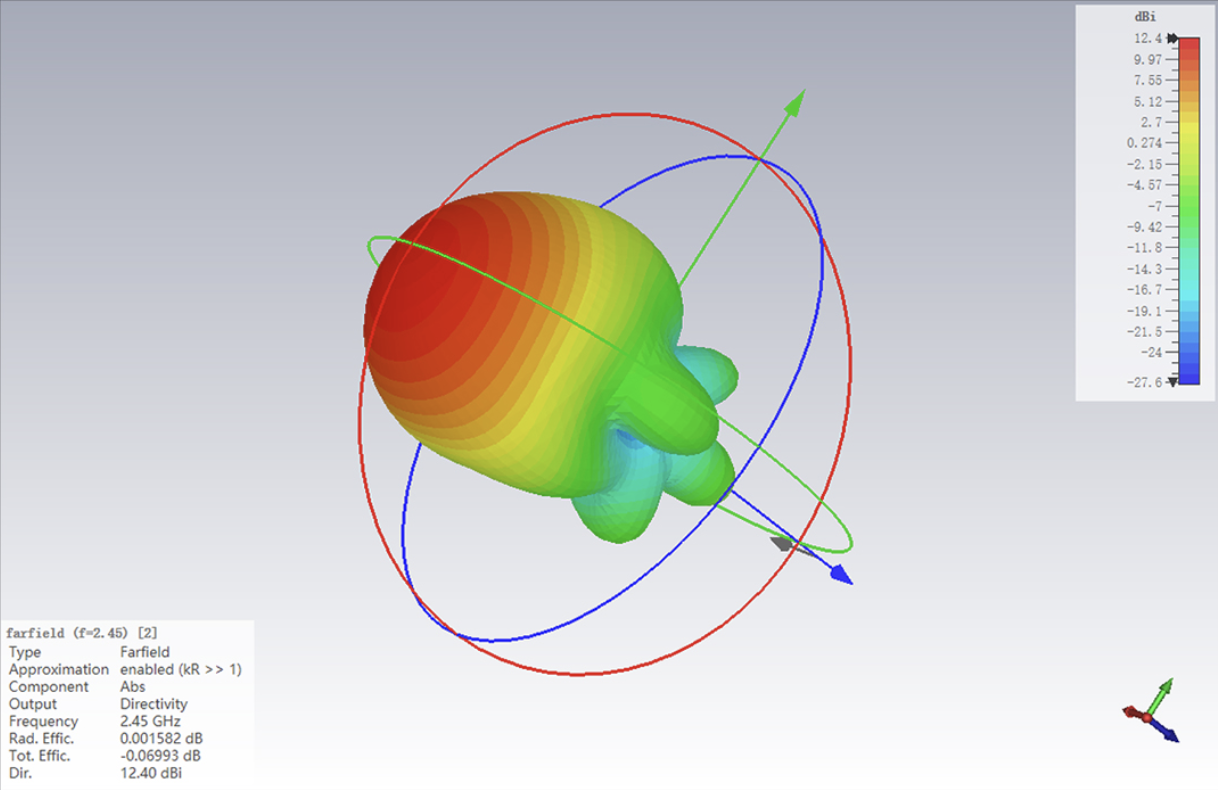Click the "-9.42" scale label
This screenshot has width=1218, height=790.
click(1145, 227)
